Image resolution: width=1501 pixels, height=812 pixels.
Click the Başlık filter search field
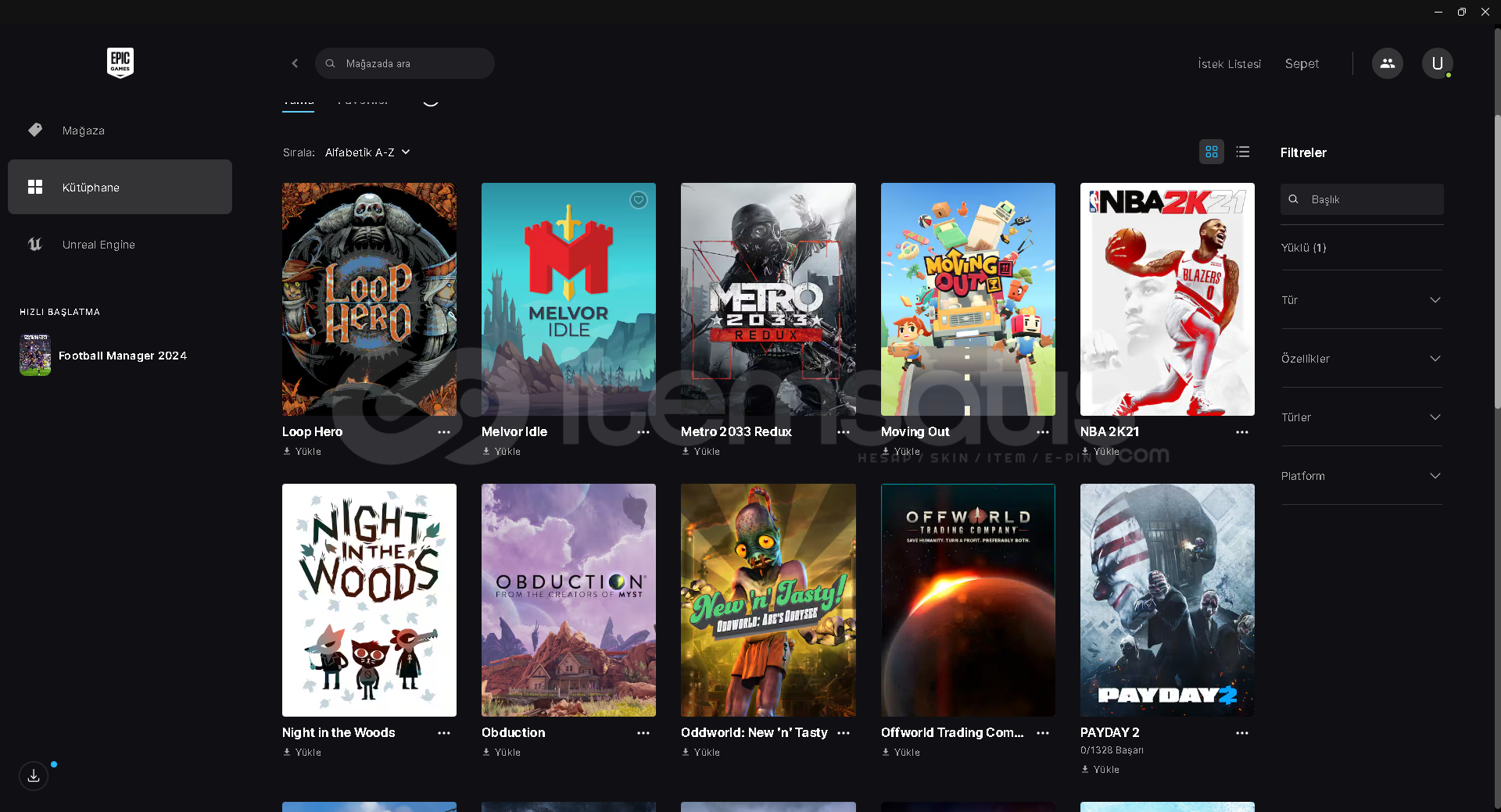pos(1362,199)
